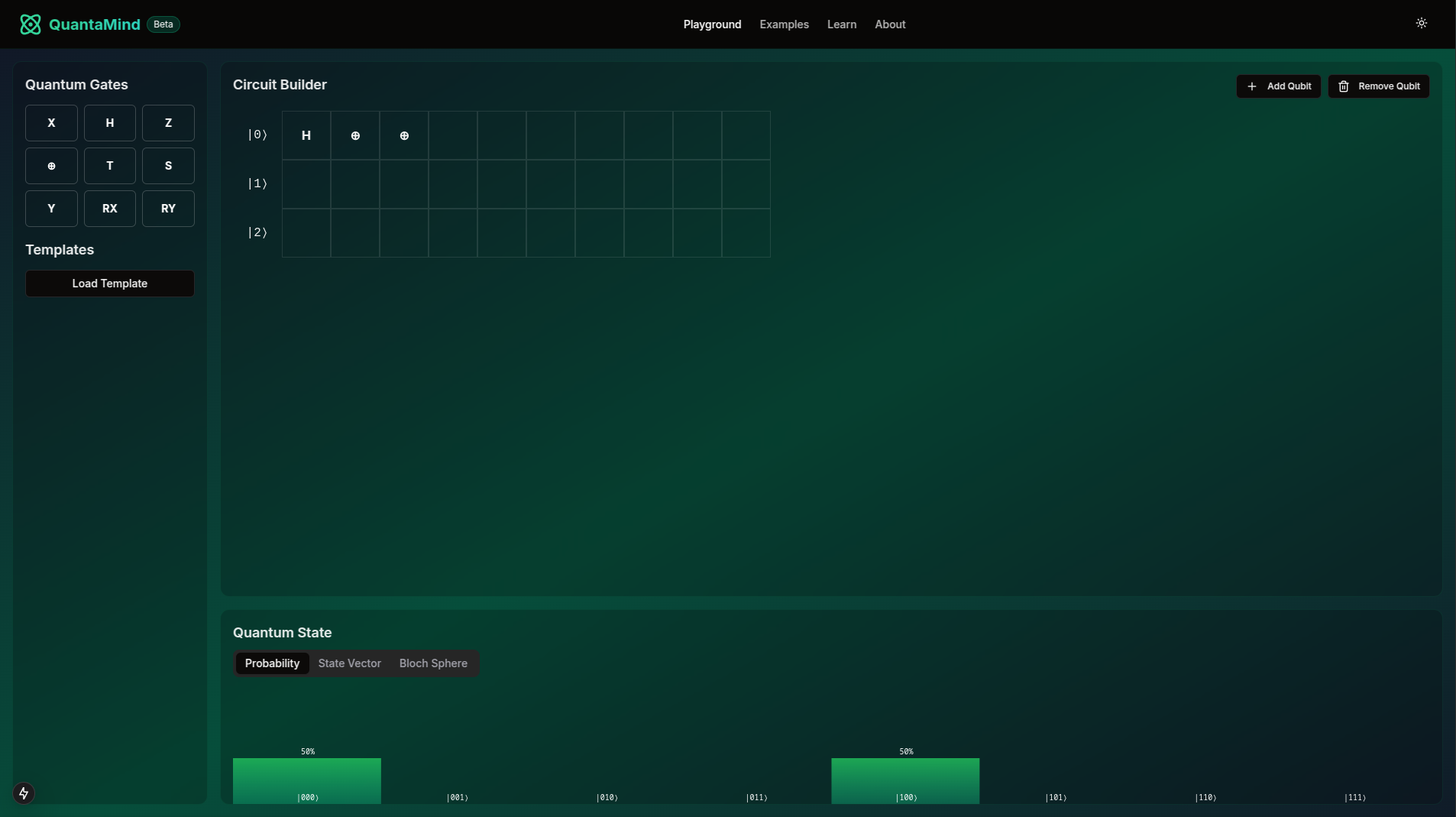The image size is (1456, 817).
Task: Open the Bloch Sphere tab
Action: pos(433,663)
